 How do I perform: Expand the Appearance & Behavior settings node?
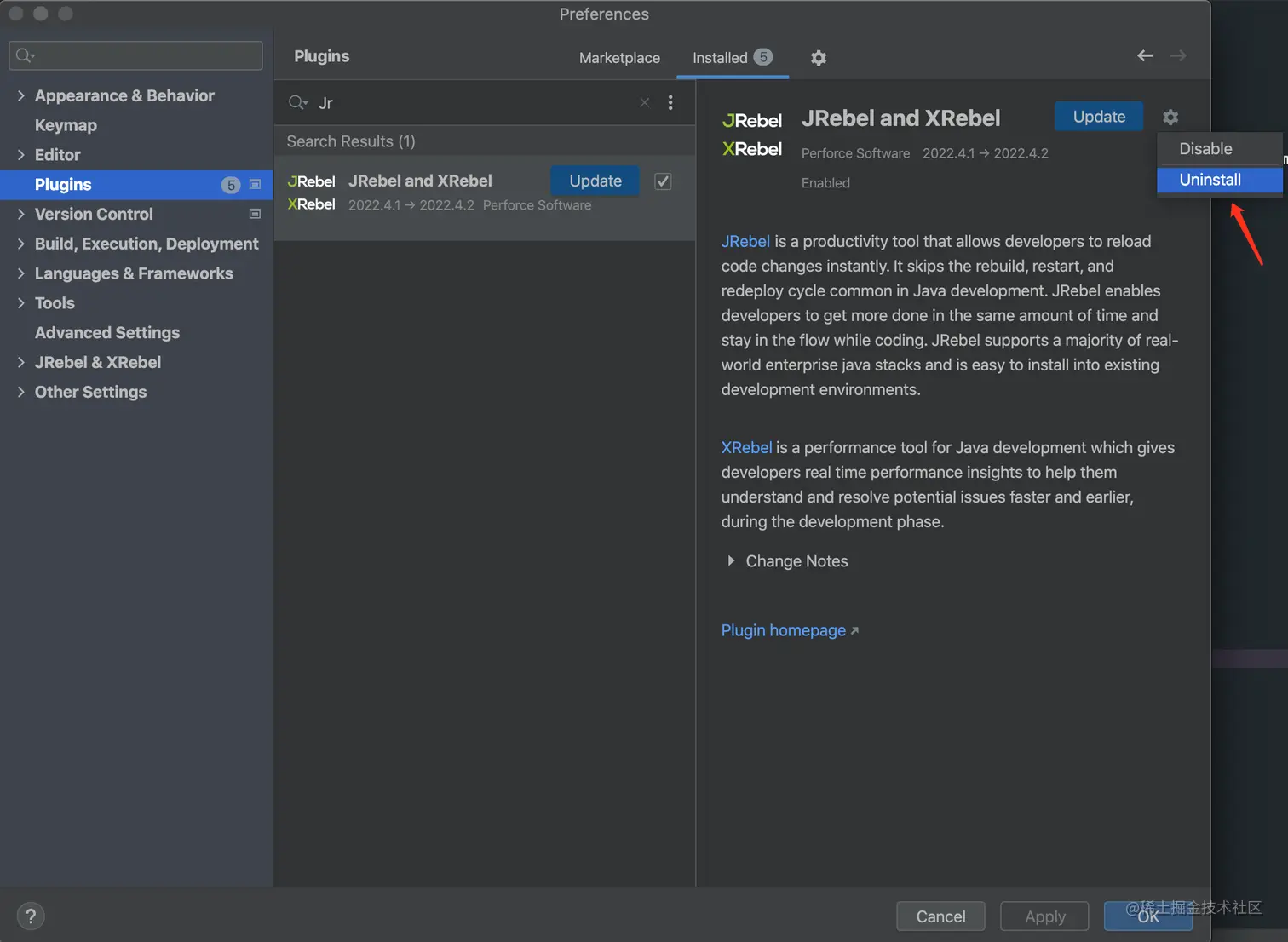(x=21, y=96)
